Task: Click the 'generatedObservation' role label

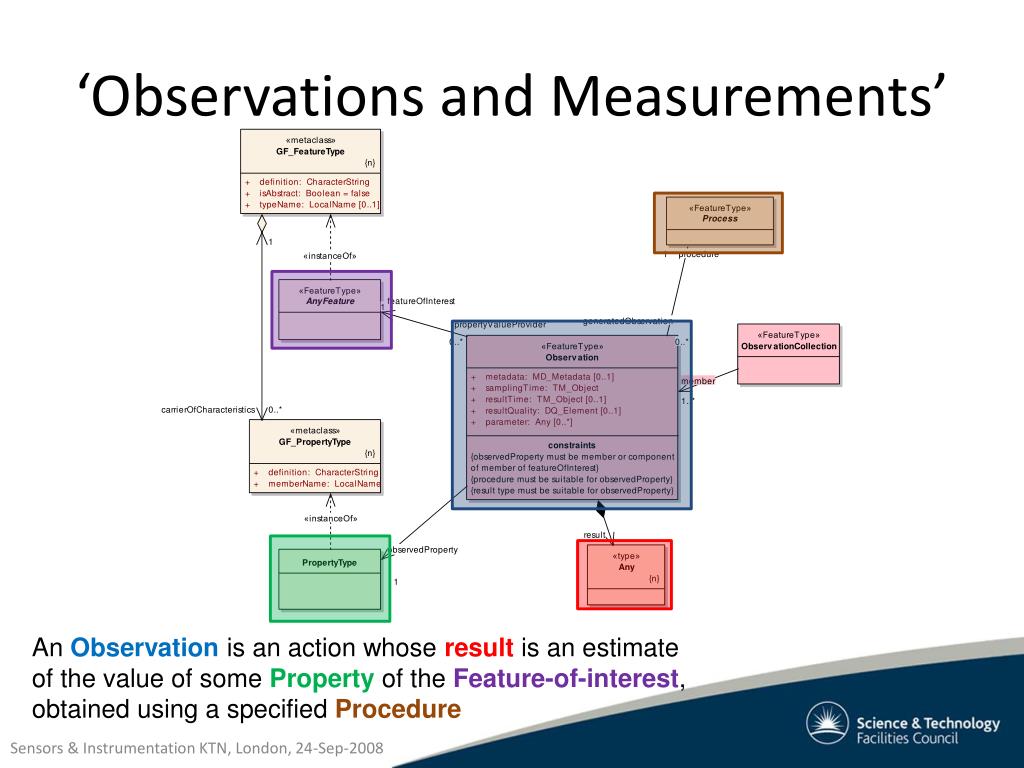Action: [x=626, y=321]
